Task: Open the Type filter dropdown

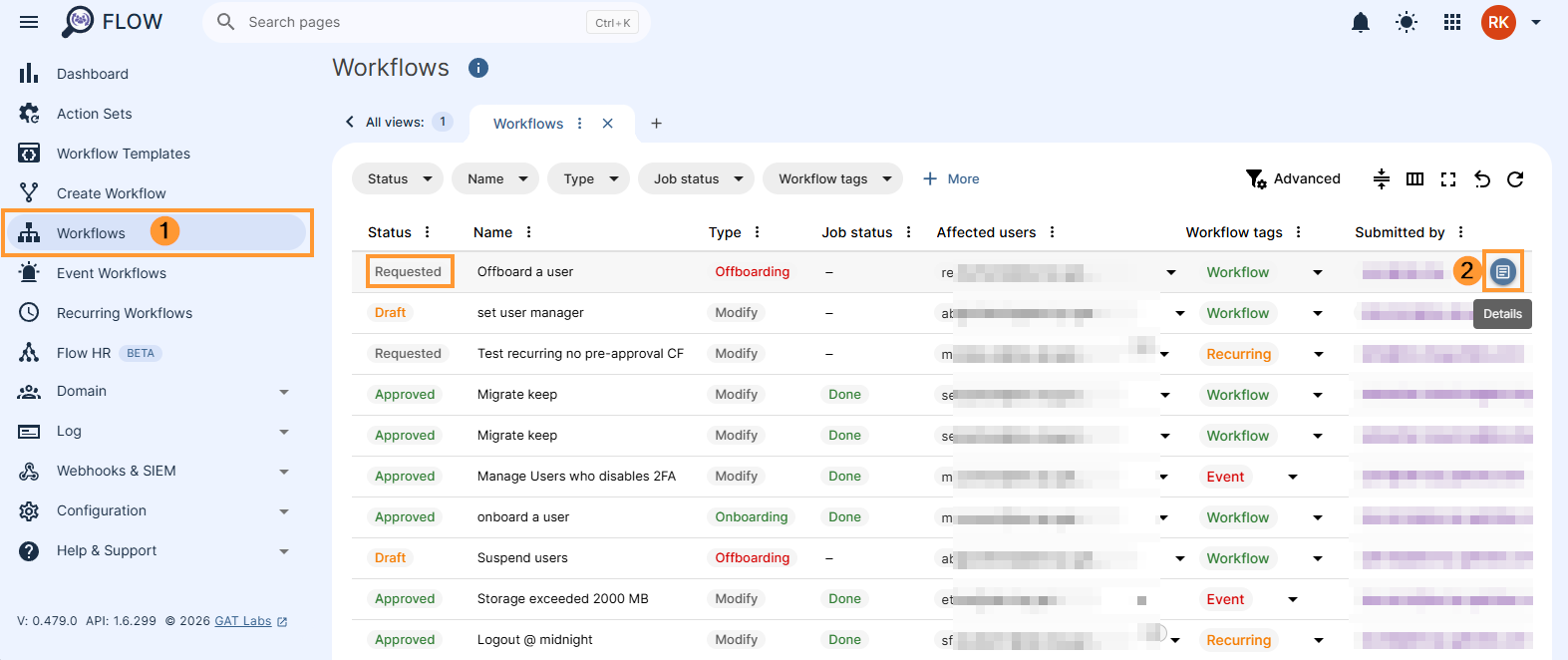Action: (x=588, y=179)
